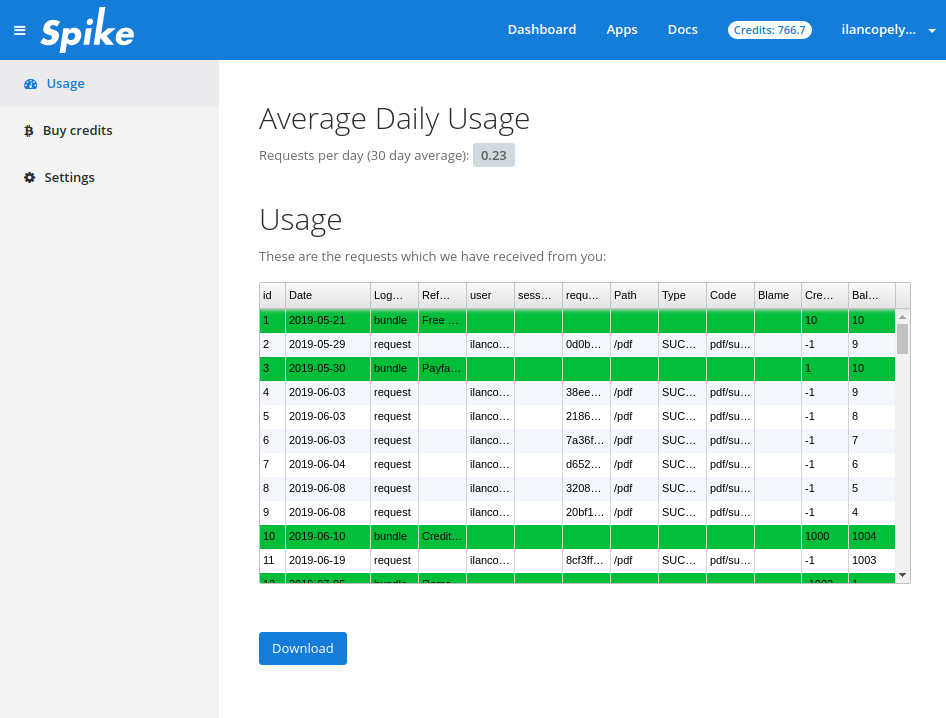Click the Settings gear icon
This screenshot has width=946, height=718.
30,178
